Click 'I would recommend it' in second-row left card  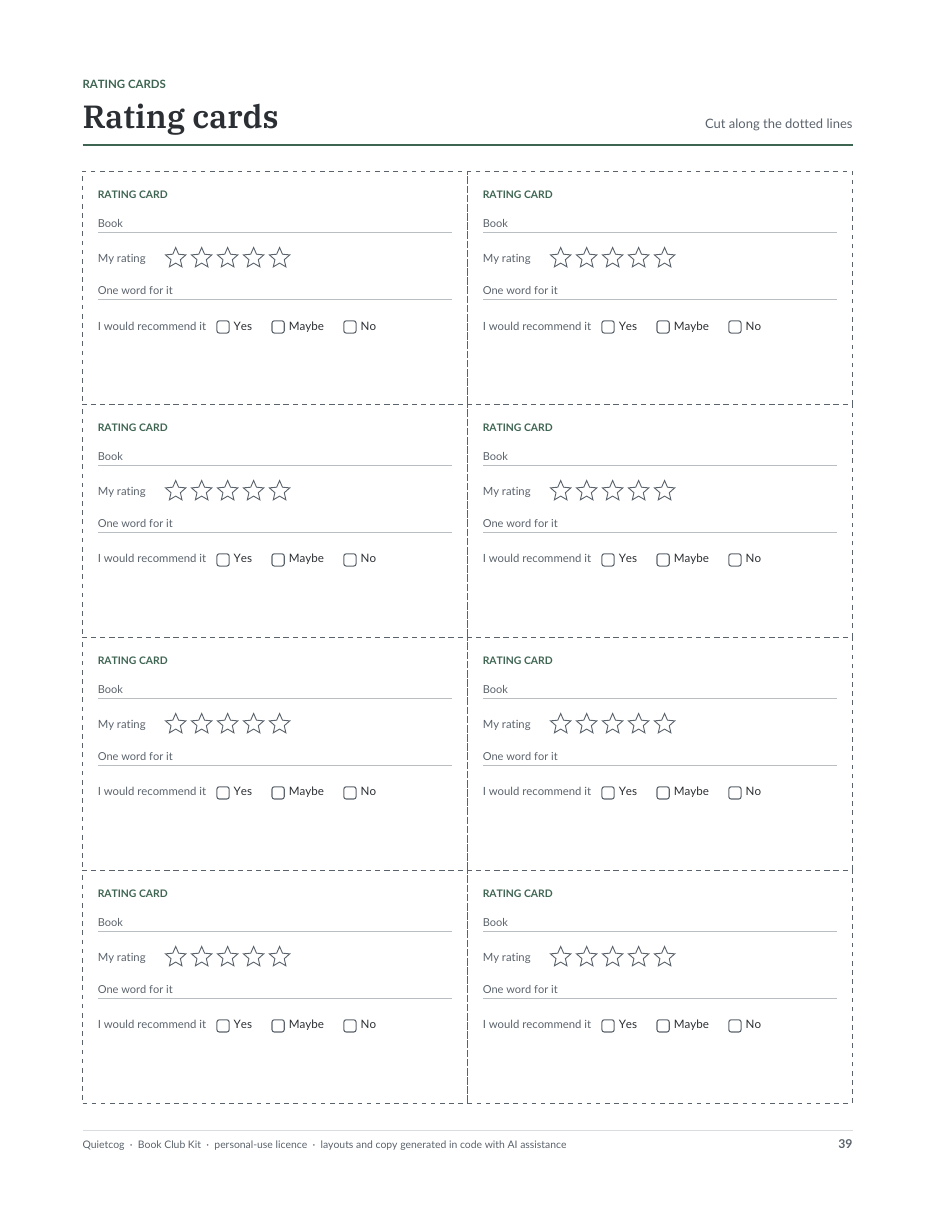pos(152,559)
